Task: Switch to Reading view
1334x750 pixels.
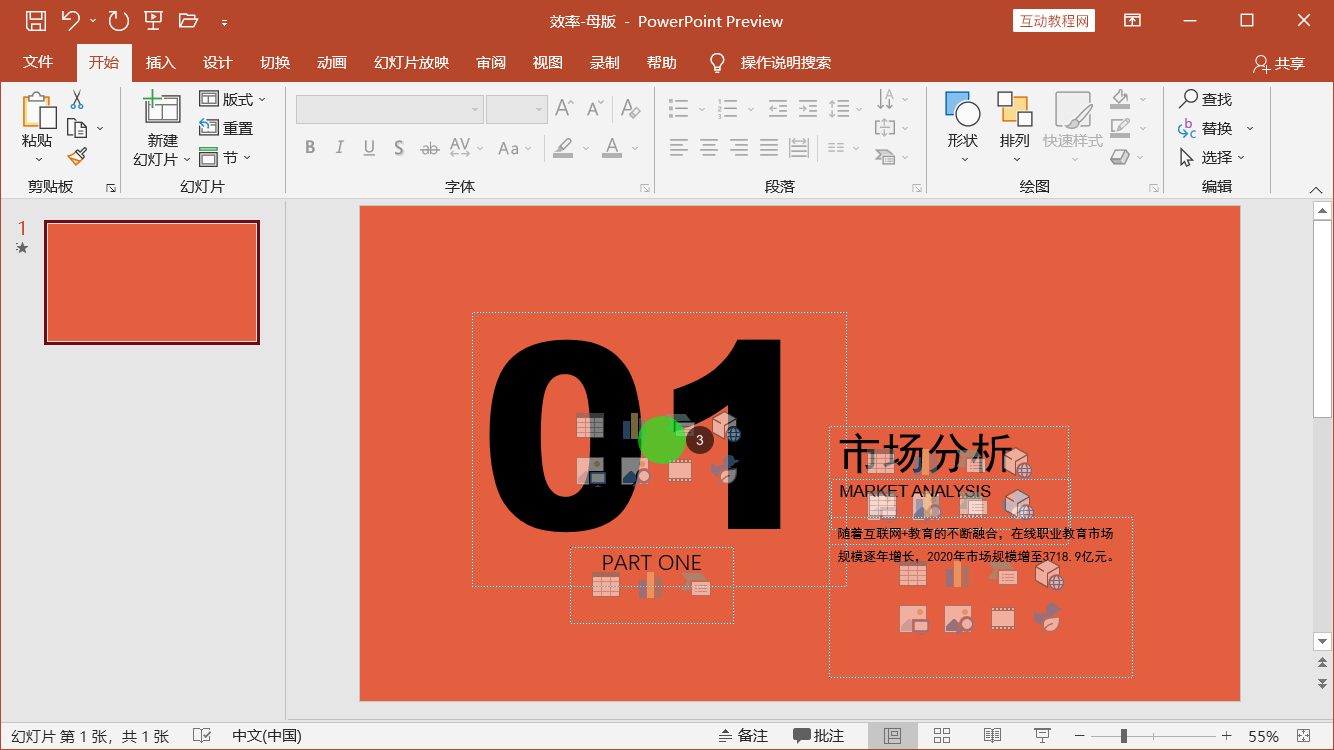Action: click(x=992, y=736)
